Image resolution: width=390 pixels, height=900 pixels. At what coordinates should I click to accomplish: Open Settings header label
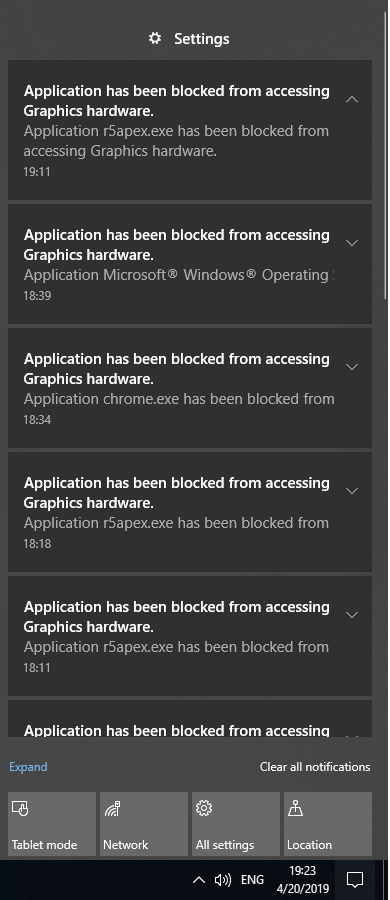[x=202, y=38]
